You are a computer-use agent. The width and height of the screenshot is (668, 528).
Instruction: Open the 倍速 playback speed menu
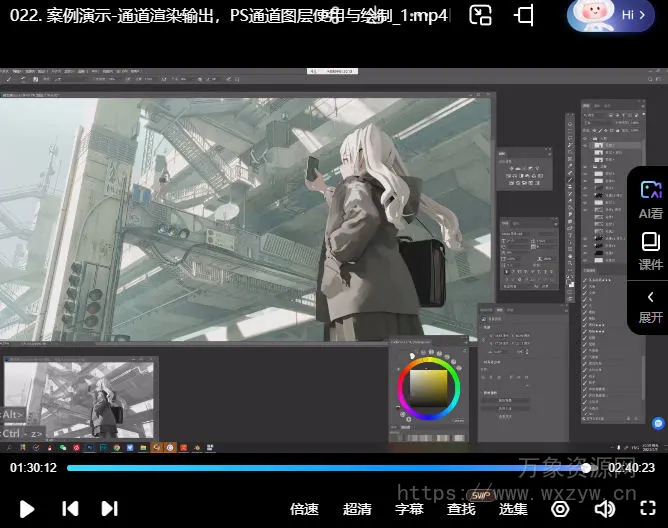(304, 509)
